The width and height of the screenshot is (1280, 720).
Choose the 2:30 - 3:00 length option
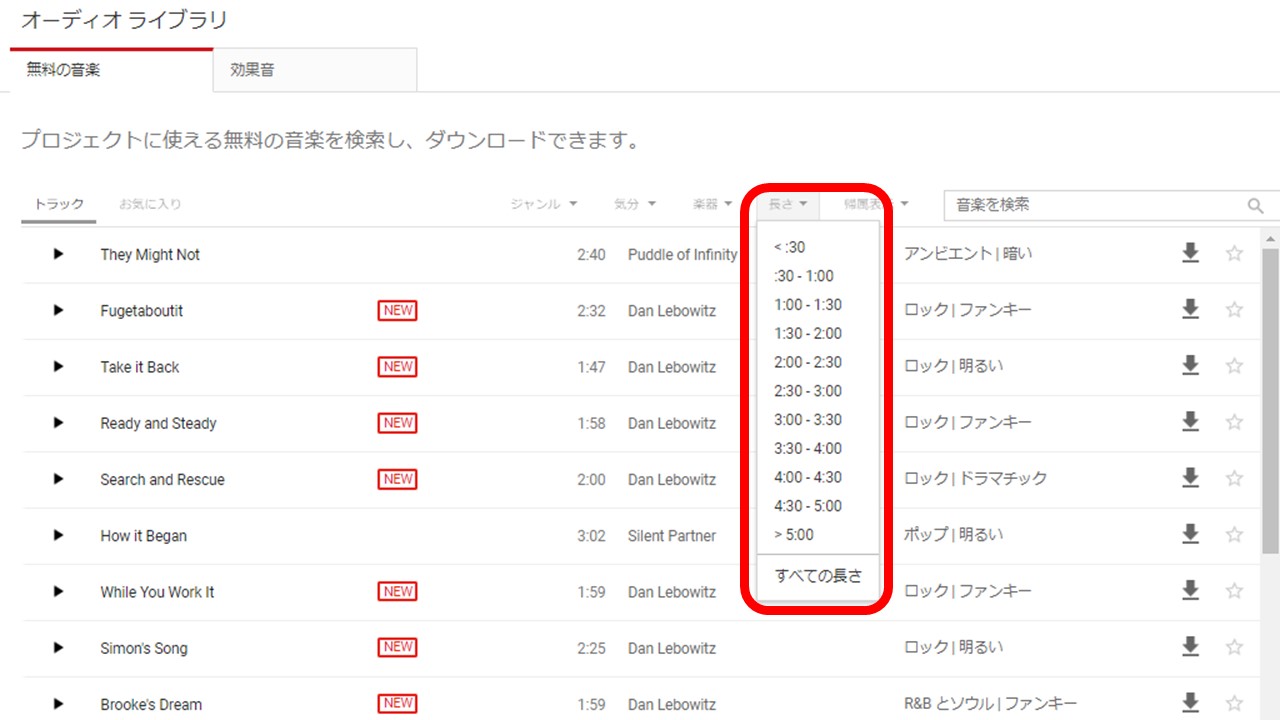tap(819, 391)
